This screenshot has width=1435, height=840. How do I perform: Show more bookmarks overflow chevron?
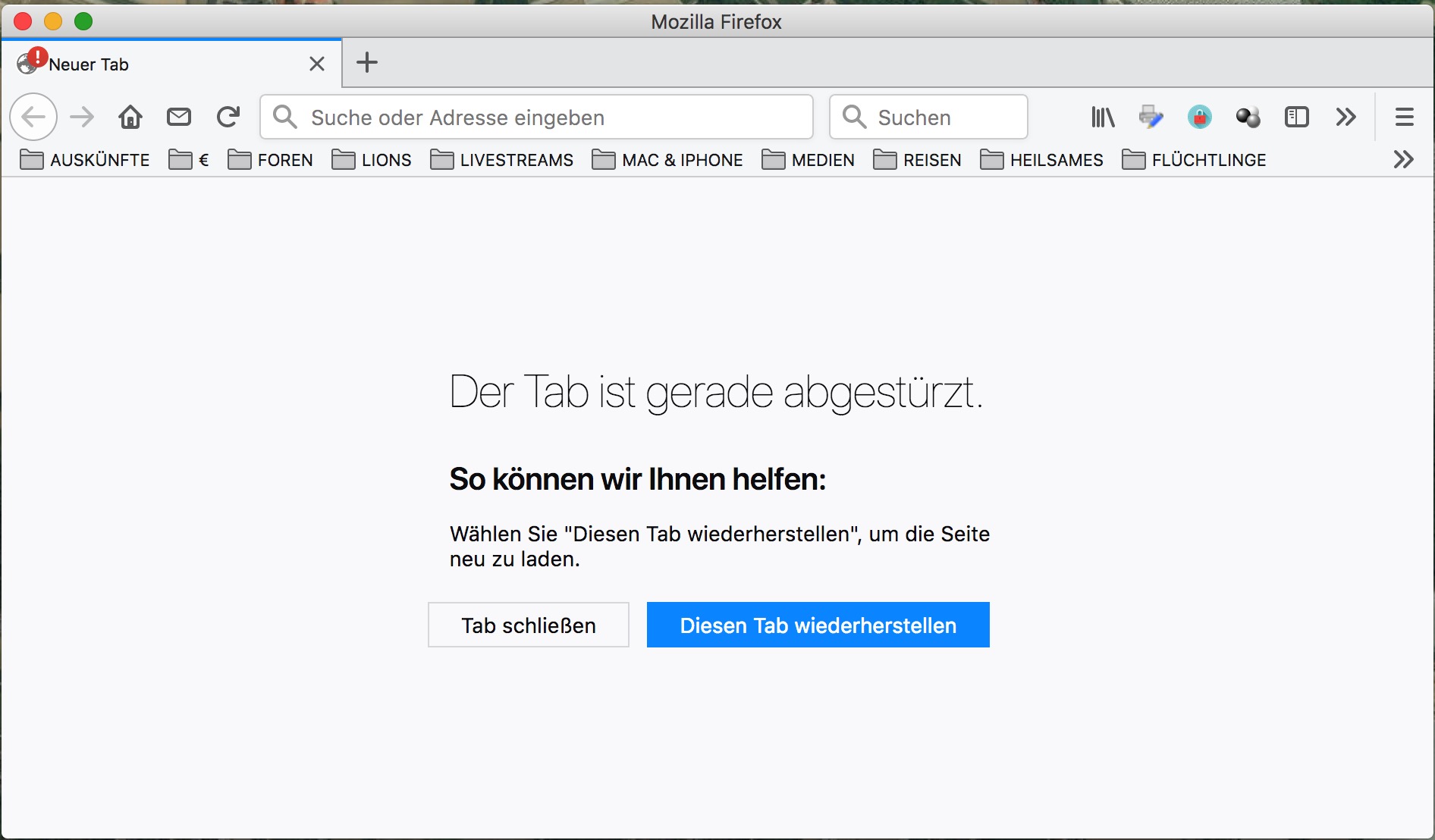[1404, 159]
